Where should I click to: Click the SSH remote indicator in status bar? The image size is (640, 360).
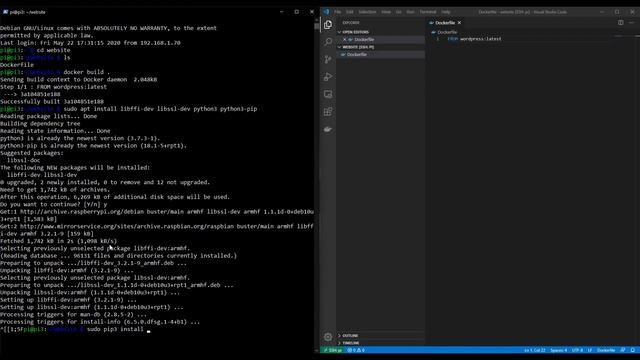[x=332, y=350]
